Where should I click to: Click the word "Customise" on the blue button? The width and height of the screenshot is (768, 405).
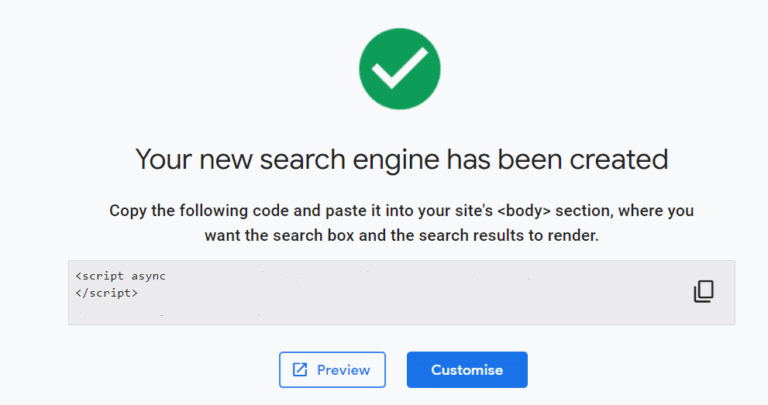tap(467, 370)
